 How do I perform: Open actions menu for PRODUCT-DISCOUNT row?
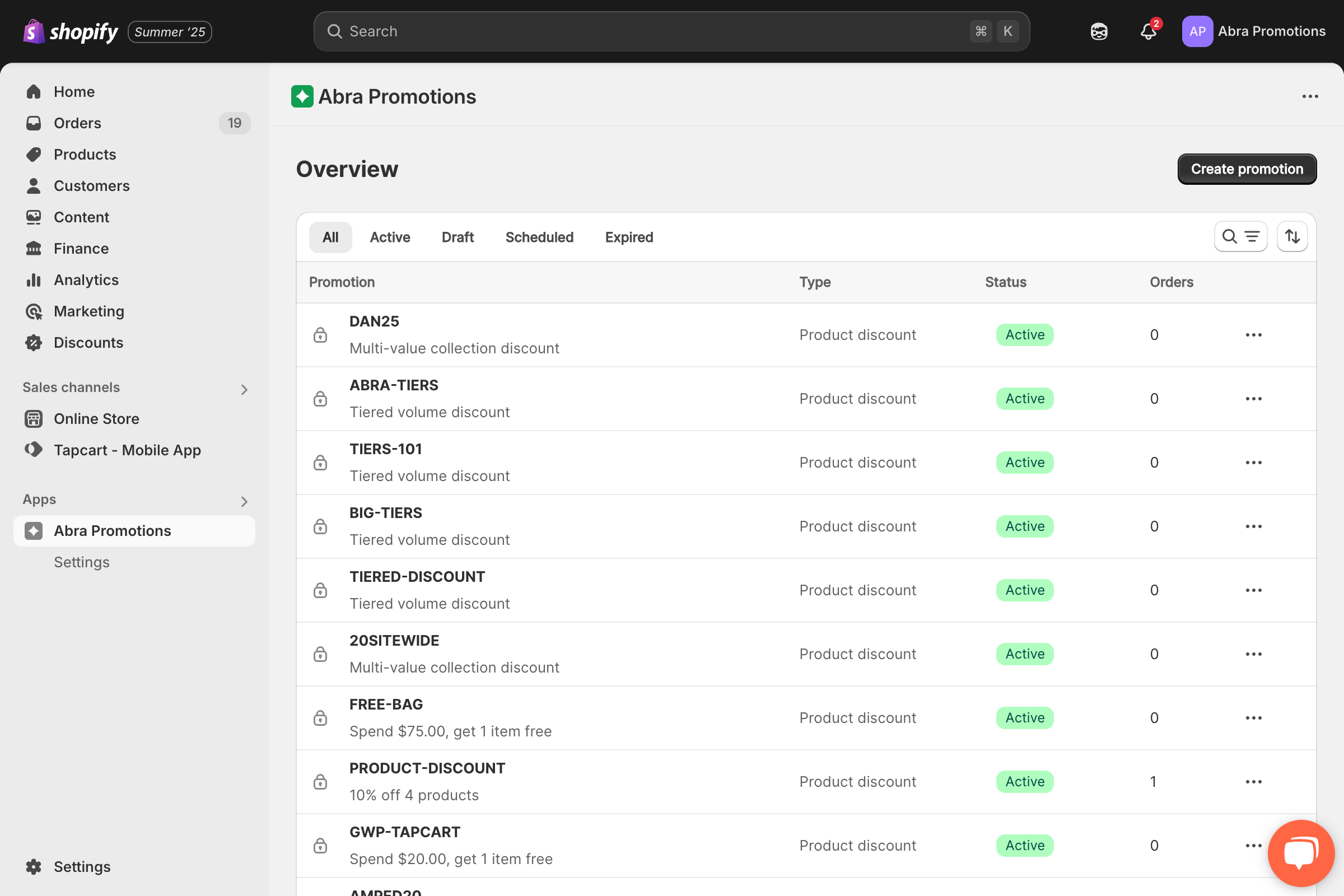(x=1254, y=782)
